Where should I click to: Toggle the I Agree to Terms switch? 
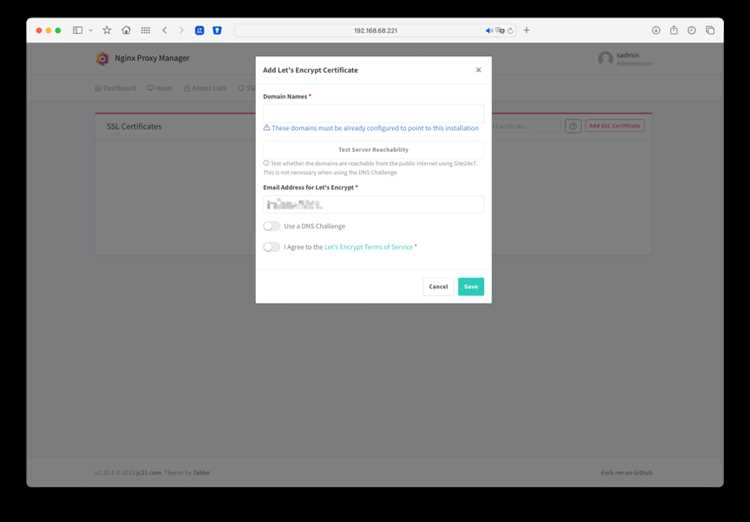pos(271,247)
